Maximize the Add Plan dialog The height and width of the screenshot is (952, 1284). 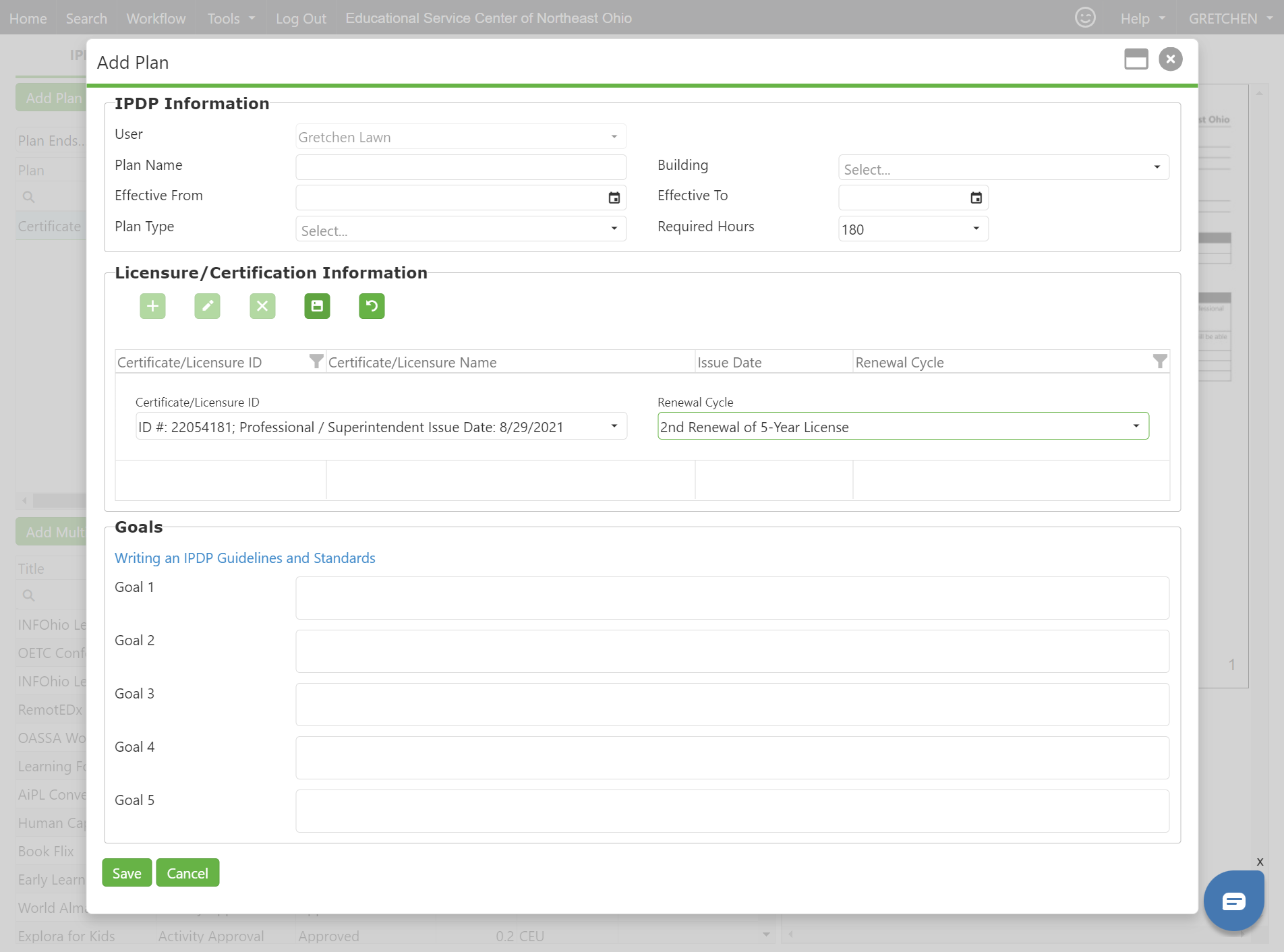click(1136, 59)
